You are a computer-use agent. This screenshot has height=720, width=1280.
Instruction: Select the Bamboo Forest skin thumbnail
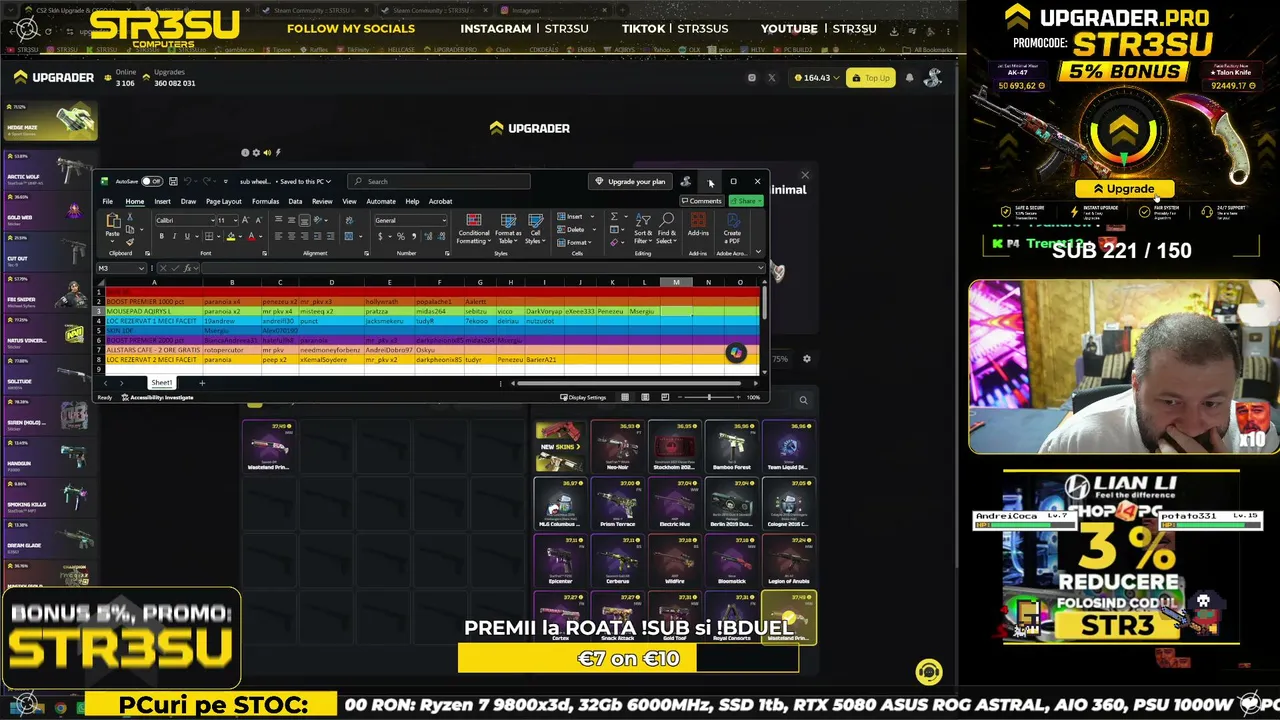coord(732,446)
